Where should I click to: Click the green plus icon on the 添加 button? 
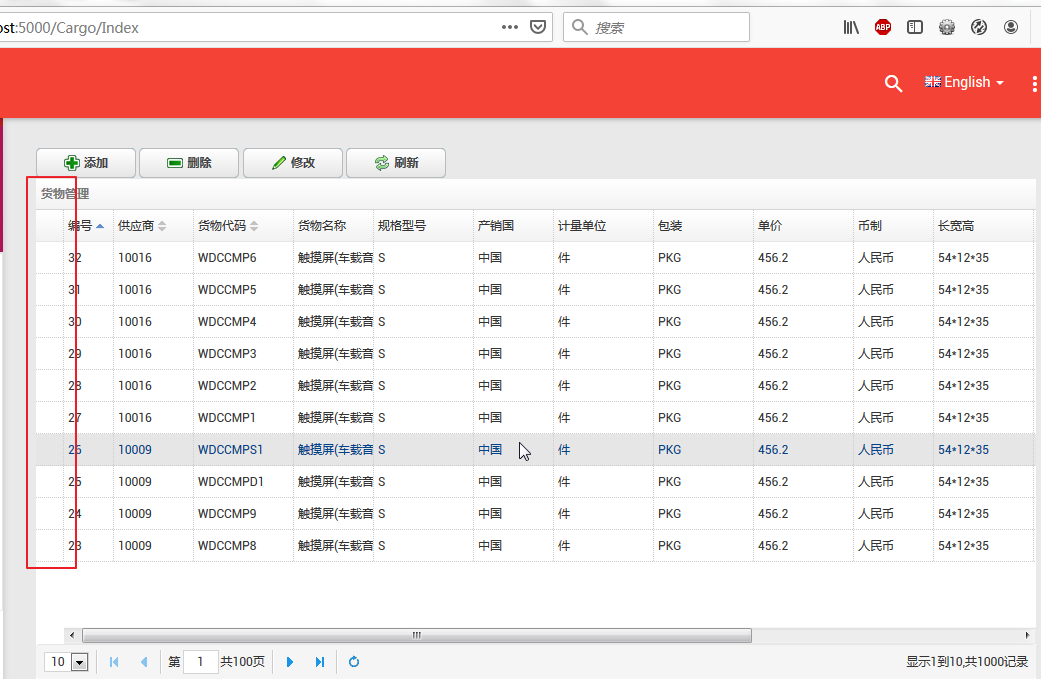tap(71, 162)
